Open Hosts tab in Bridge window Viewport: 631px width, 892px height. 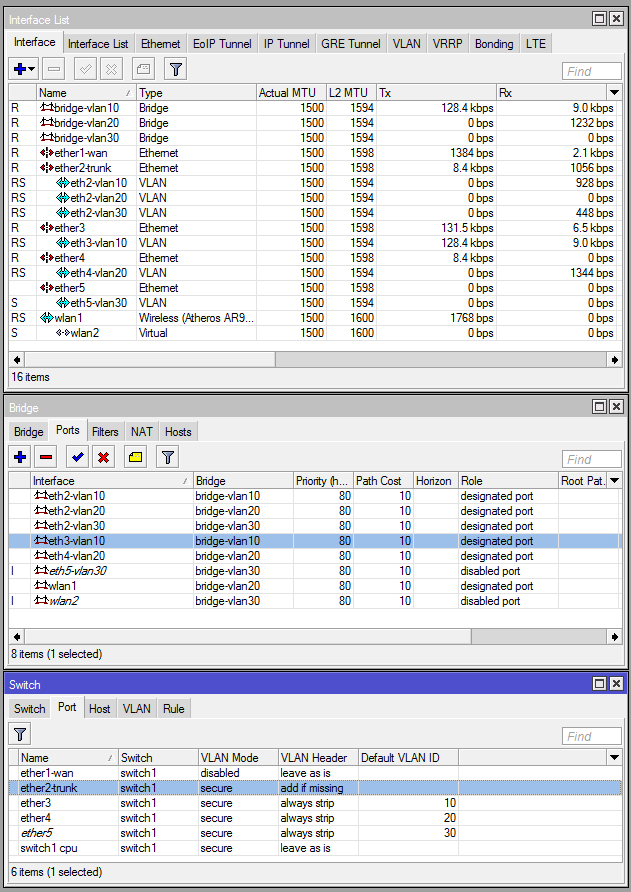[178, 432]
